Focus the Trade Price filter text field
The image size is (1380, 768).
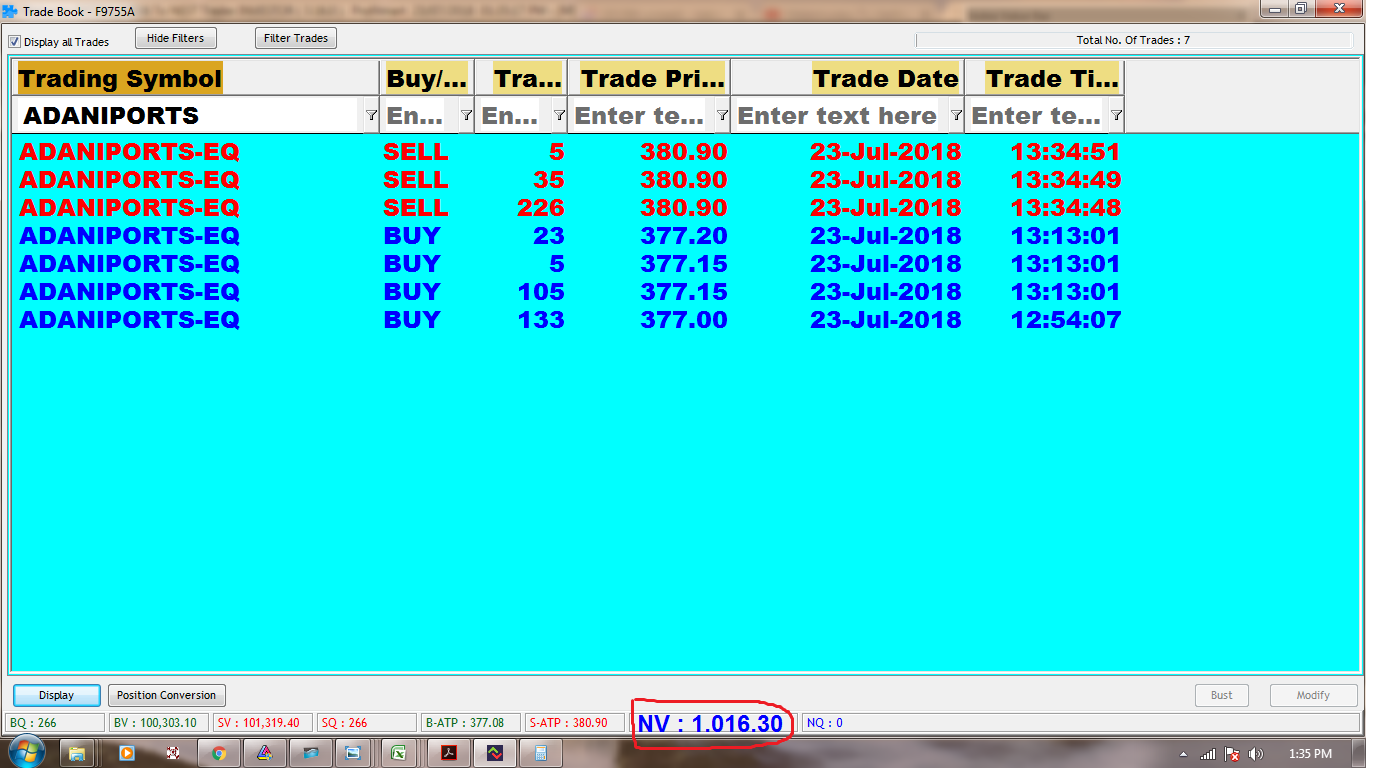pos(640,115)
